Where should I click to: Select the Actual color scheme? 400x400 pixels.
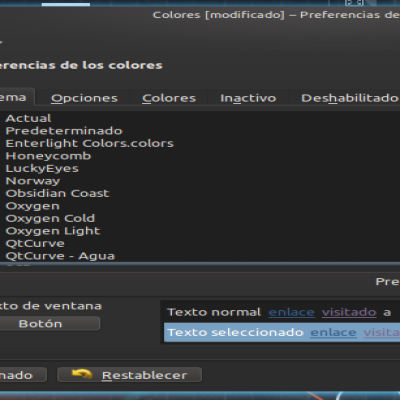click(28, 118)
